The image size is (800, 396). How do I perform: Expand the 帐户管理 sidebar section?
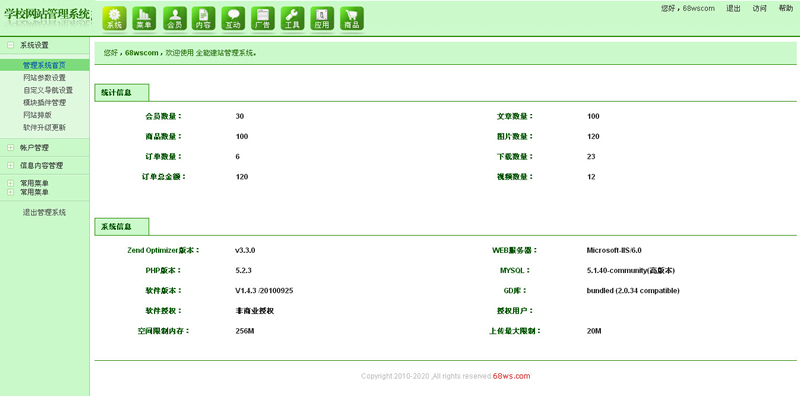(11, 148)
